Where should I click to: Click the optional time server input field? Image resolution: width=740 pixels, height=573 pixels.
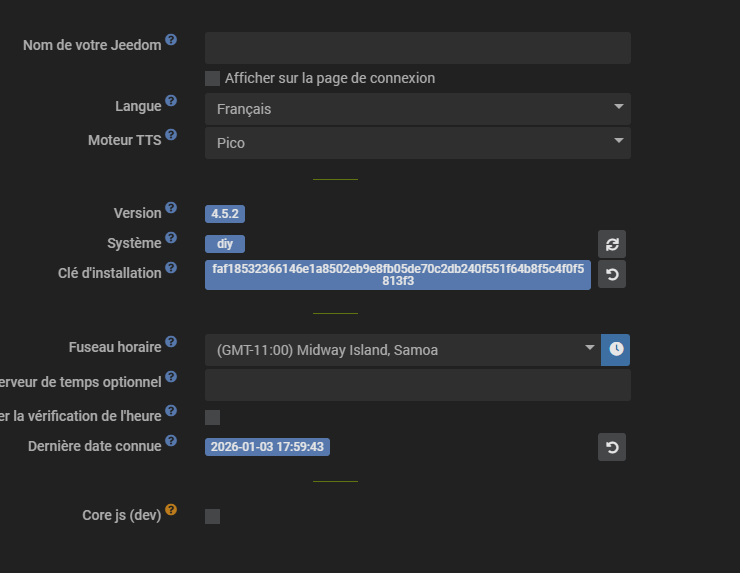pyautogui.click(x=417, y=385)
